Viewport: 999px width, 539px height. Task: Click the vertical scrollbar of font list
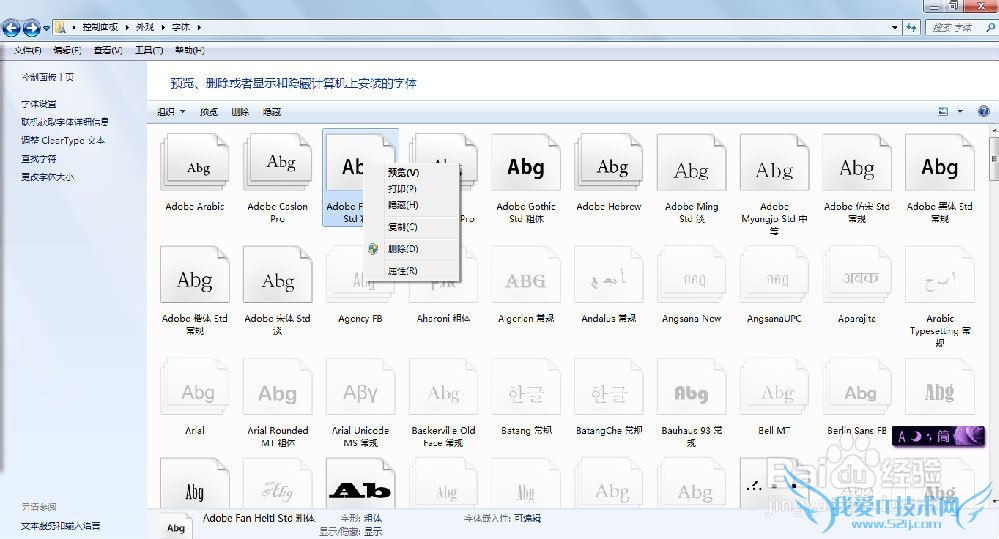(993, 300)
